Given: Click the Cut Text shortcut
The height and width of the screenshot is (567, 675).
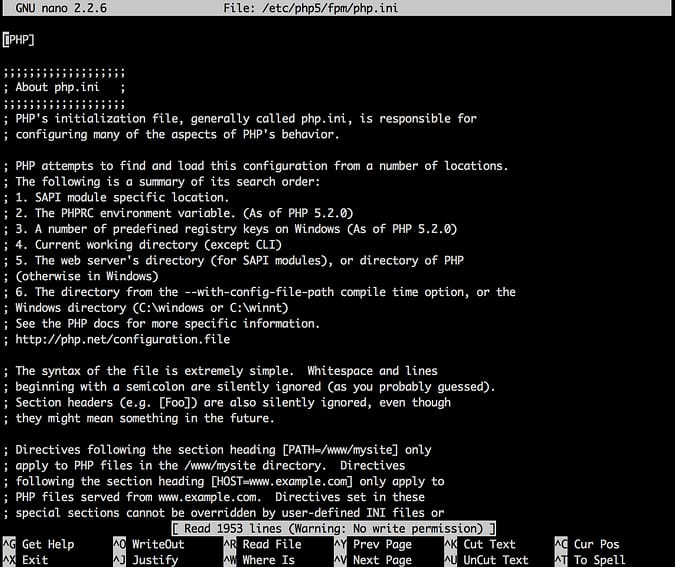Looking at the screenshot, I should pyautogui.click(x=489, y=544).
